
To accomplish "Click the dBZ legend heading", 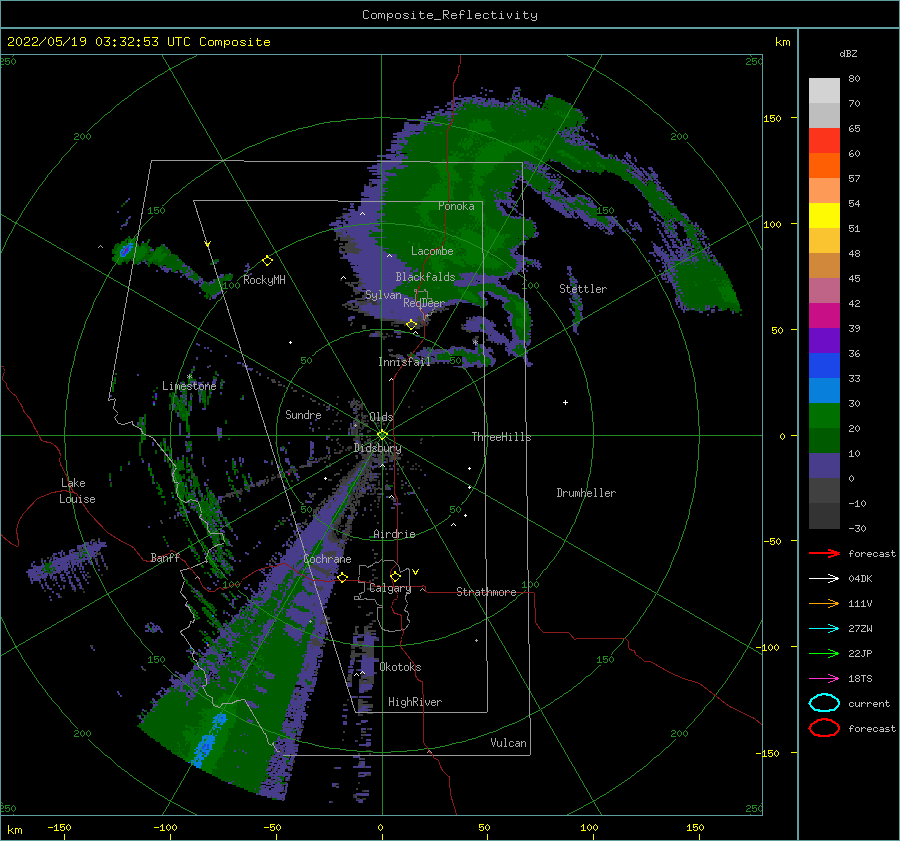I will [x=848, y=53].
